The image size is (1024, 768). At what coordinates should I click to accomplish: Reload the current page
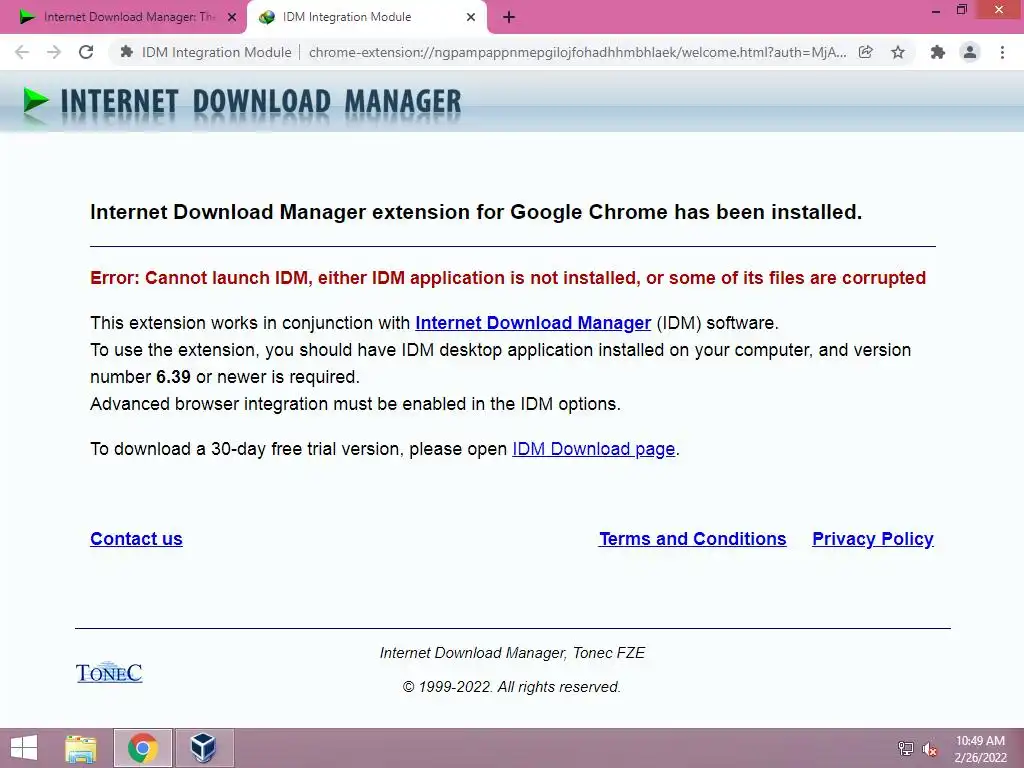[x=86, y=52]
